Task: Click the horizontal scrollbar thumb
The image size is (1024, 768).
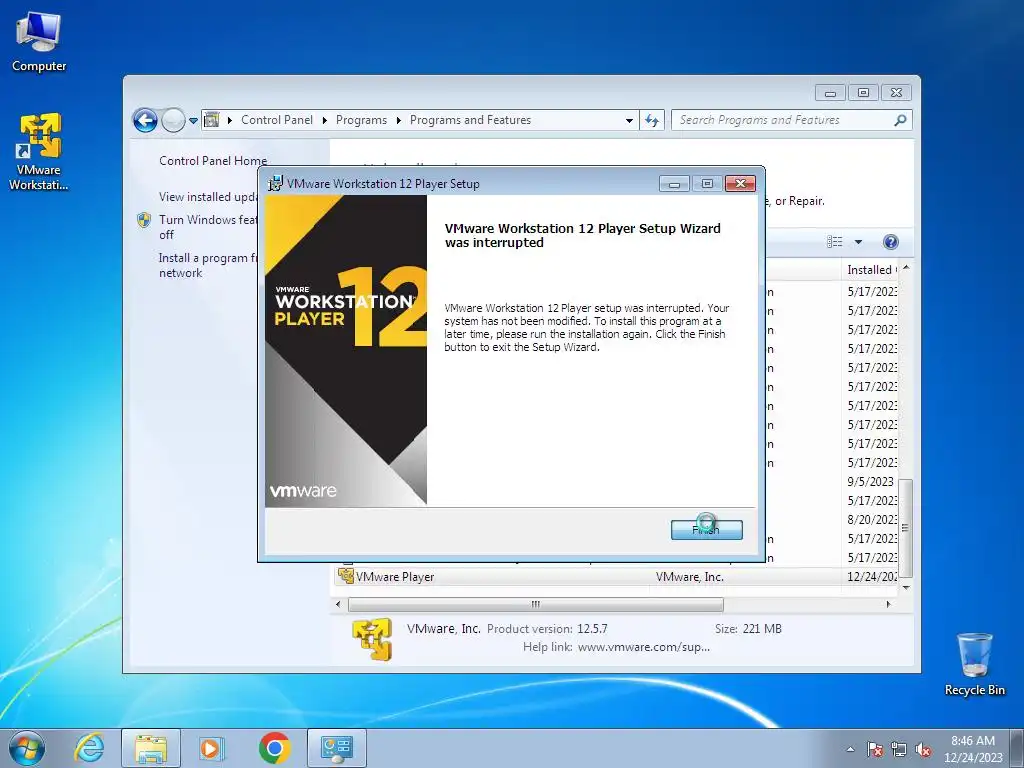Action: point(536,604)
